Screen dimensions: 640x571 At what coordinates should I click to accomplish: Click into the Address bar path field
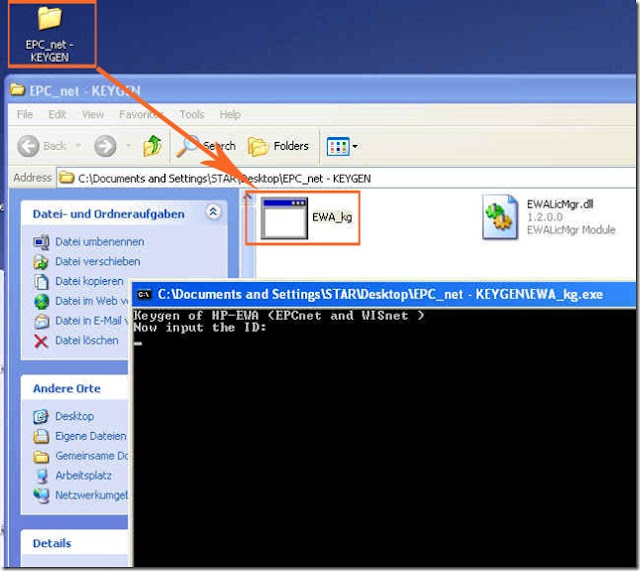click(345, 178)
